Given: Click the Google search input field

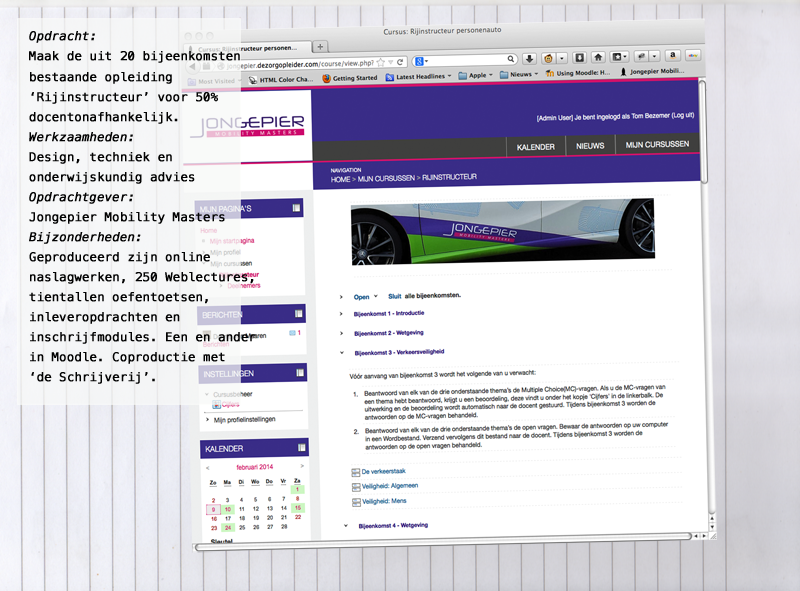Looking at the screenshot, I should coord(467,60).
